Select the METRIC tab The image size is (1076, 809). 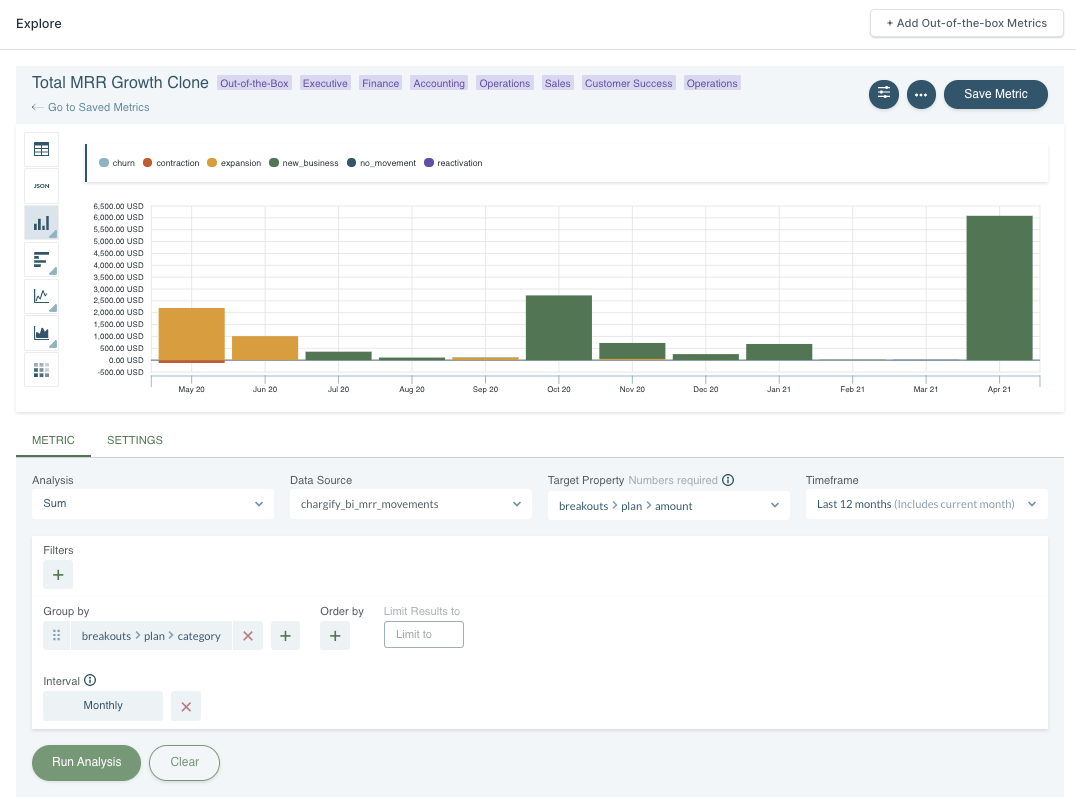point(53,440)
